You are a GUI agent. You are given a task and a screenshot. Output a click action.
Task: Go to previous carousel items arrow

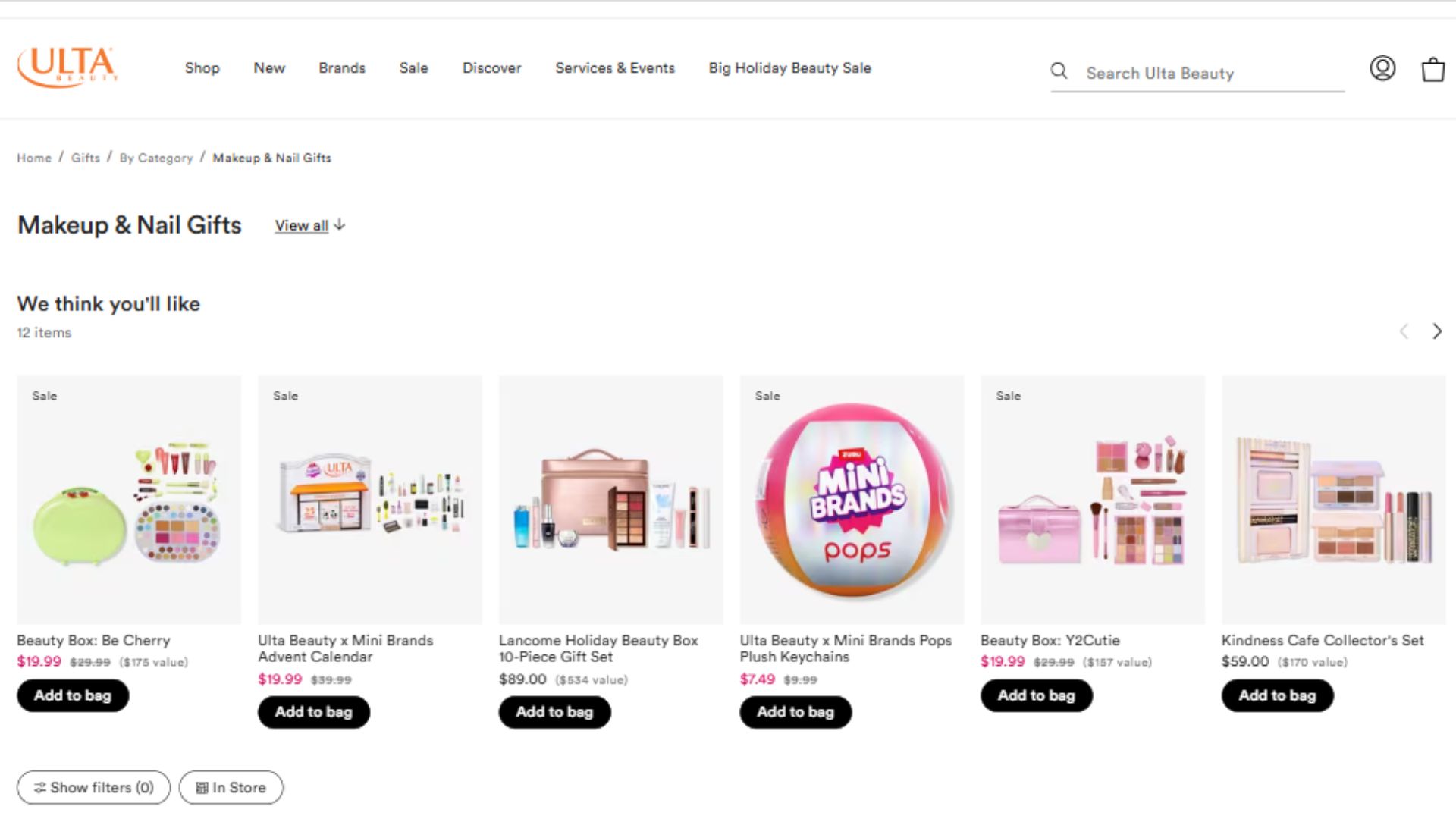tap(1404, 331)
